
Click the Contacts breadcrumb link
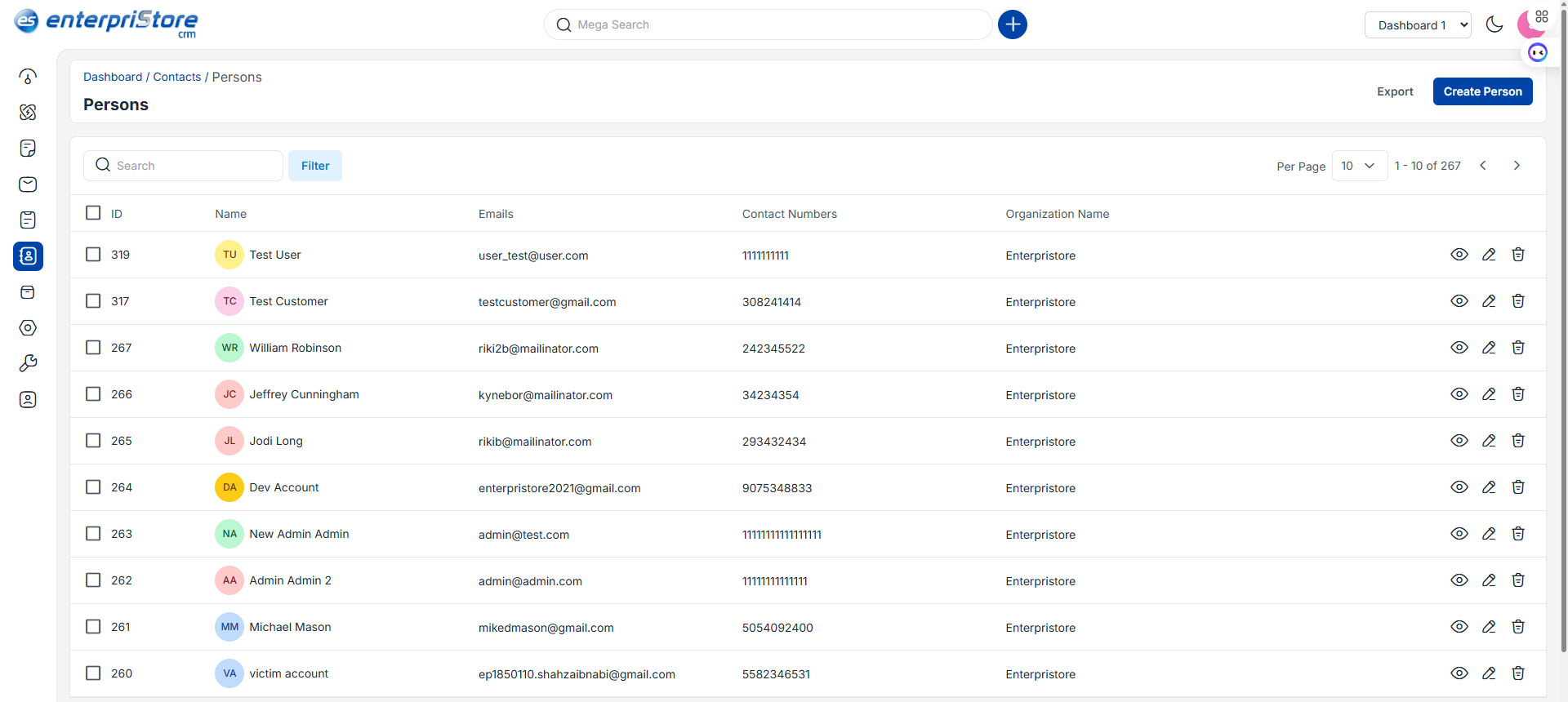(x=177, y=77)
